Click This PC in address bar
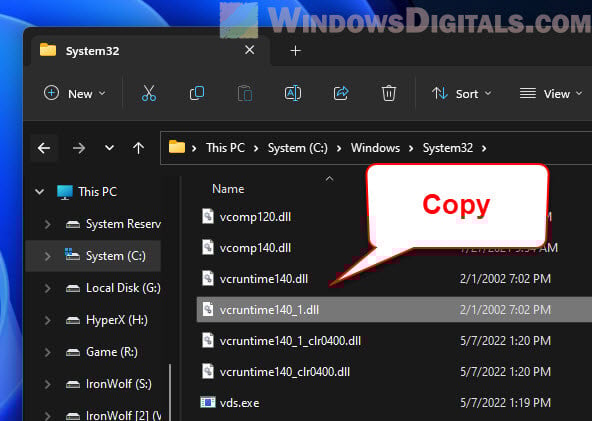 coord(225,148)
